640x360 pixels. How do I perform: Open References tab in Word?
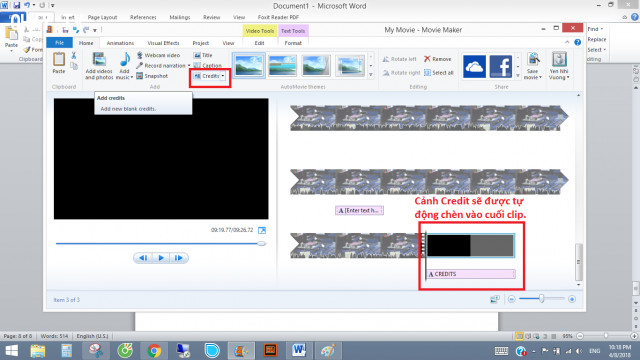pos(143,18)
